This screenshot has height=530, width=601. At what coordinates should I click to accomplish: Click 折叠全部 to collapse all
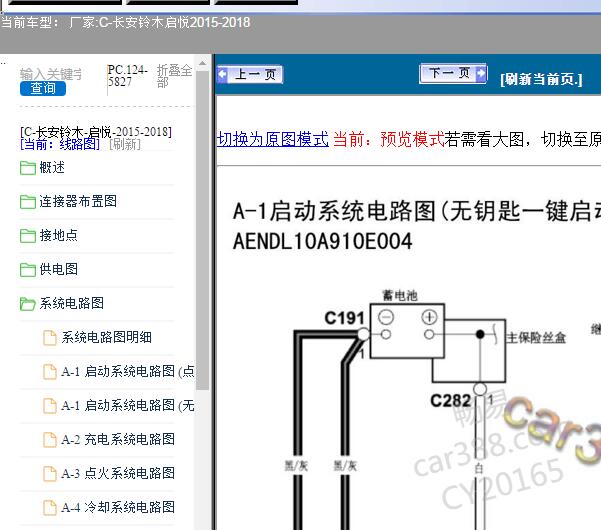[174, 76]
